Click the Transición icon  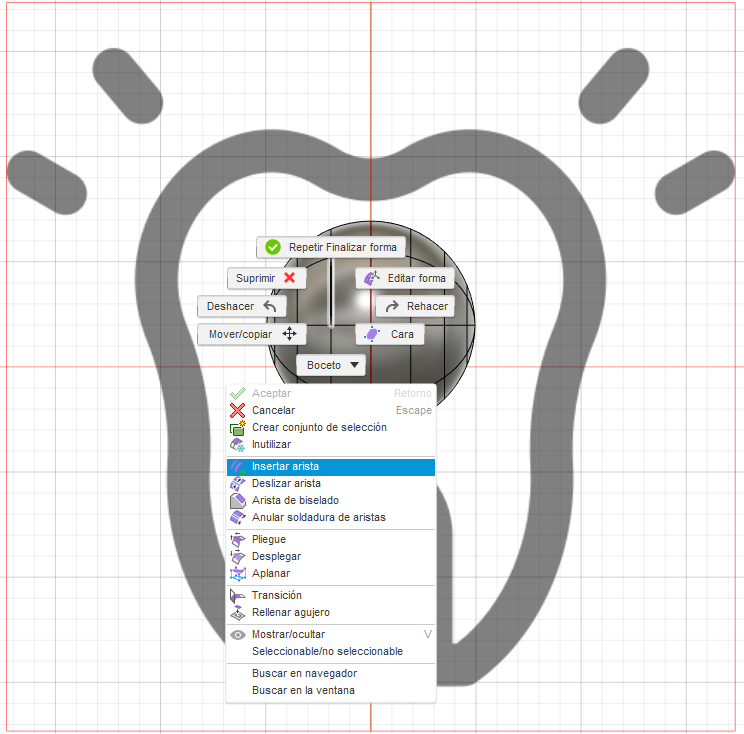click(x=238, y=596)
